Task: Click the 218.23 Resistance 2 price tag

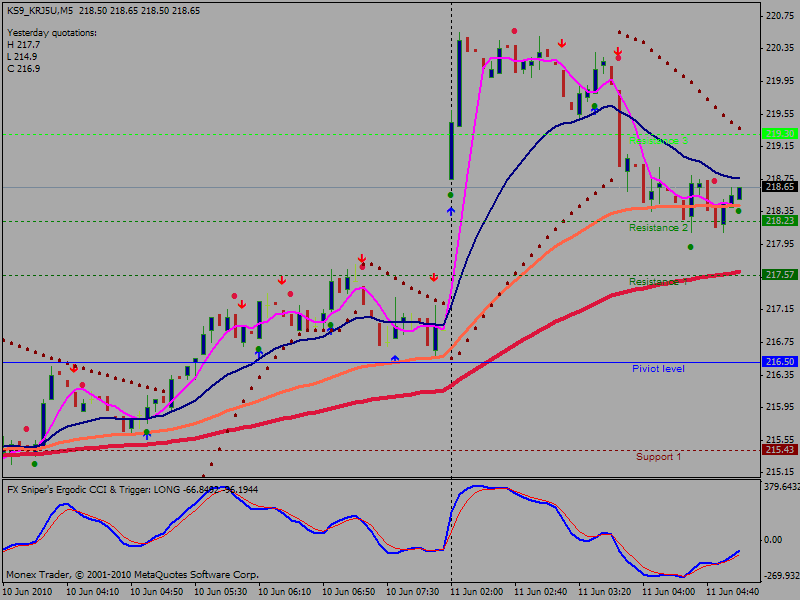Action: pyautogui.click(x=780, y=220)
